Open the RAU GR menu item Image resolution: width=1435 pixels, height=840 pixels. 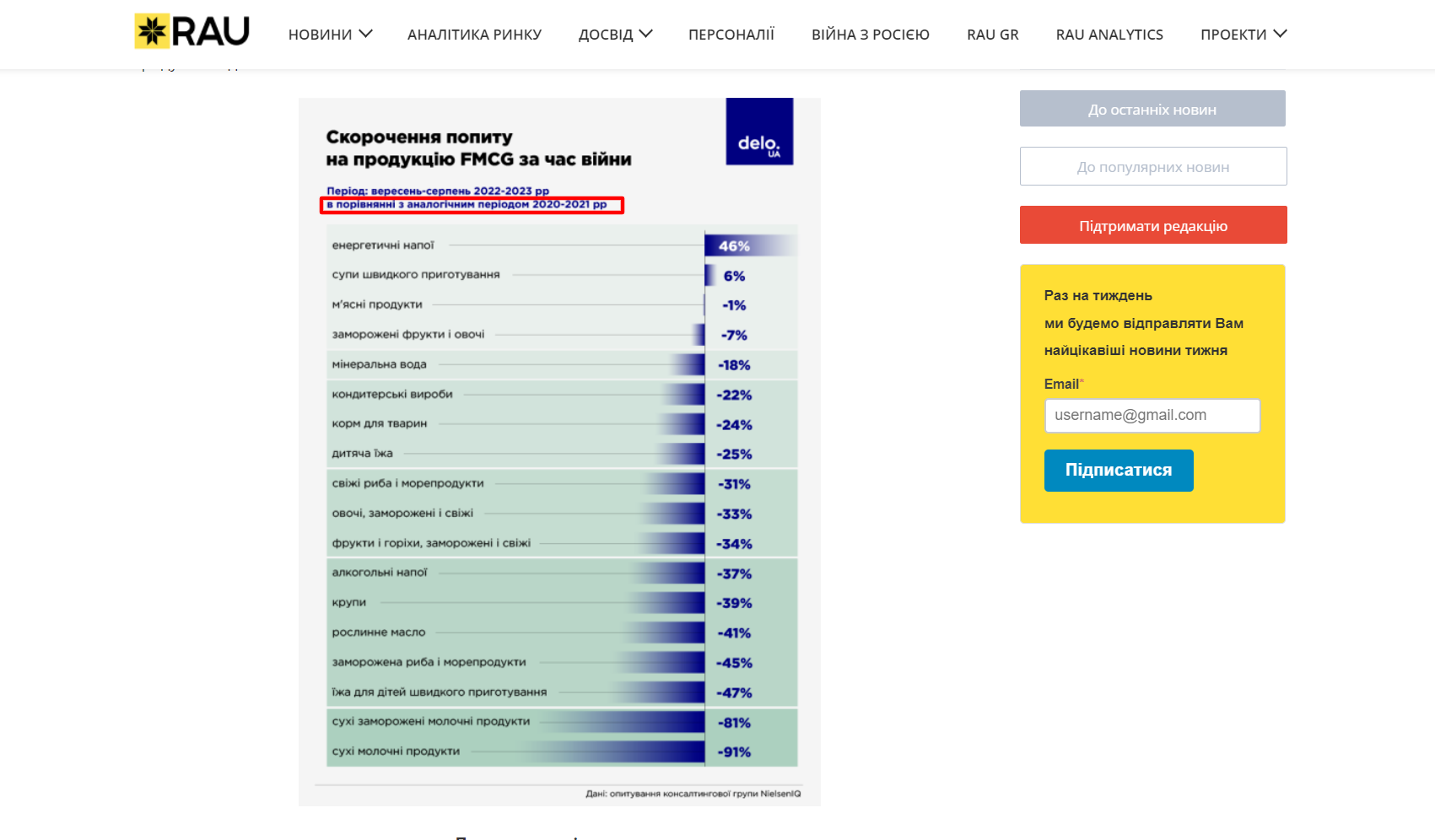click(992, 35)
